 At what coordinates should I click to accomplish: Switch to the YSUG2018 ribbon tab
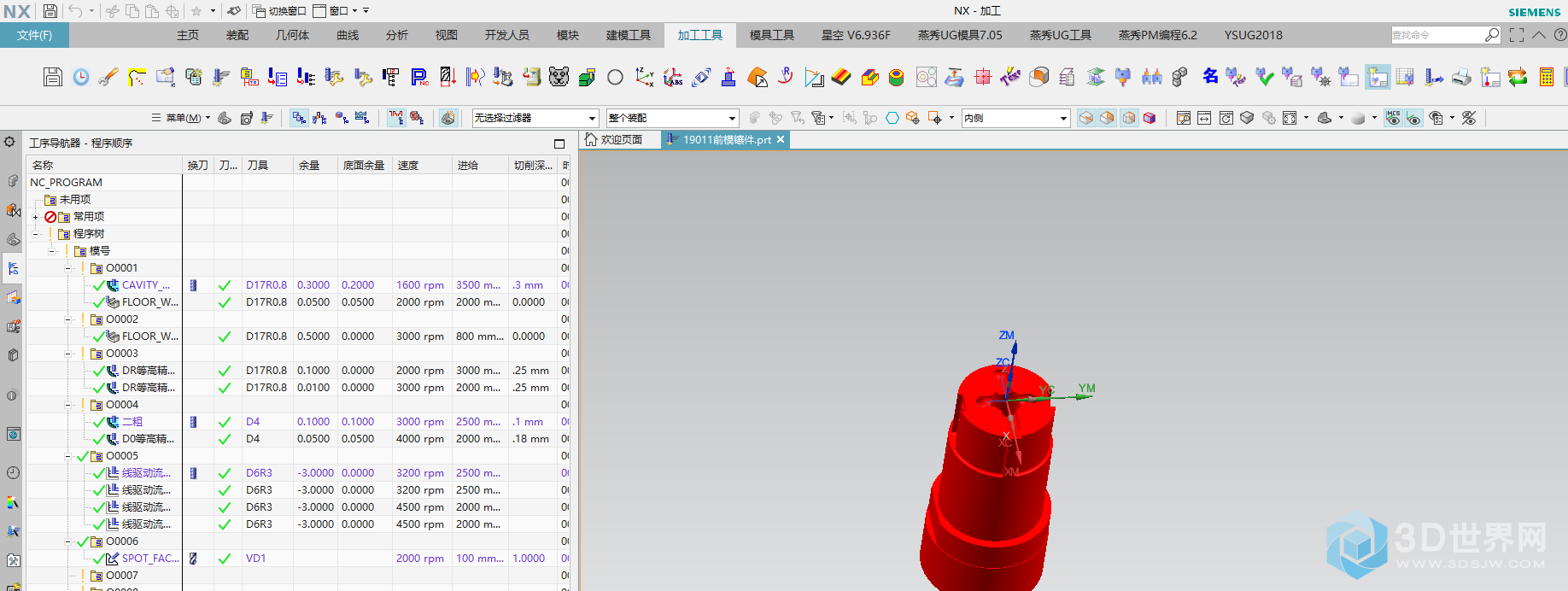pos(1253,35)
